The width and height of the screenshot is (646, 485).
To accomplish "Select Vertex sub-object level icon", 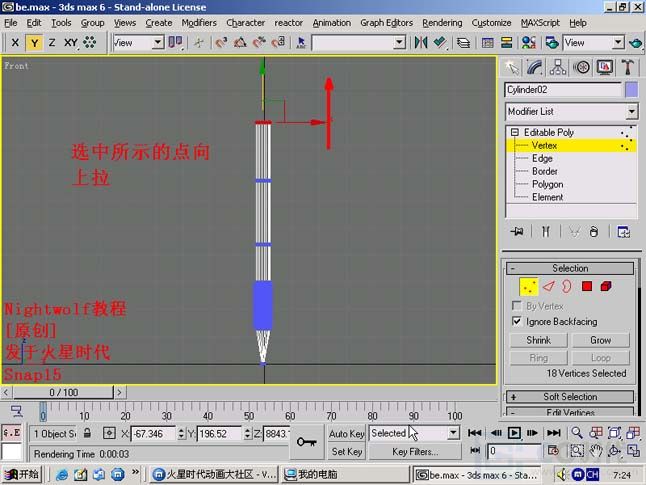I will pos(529,286).
